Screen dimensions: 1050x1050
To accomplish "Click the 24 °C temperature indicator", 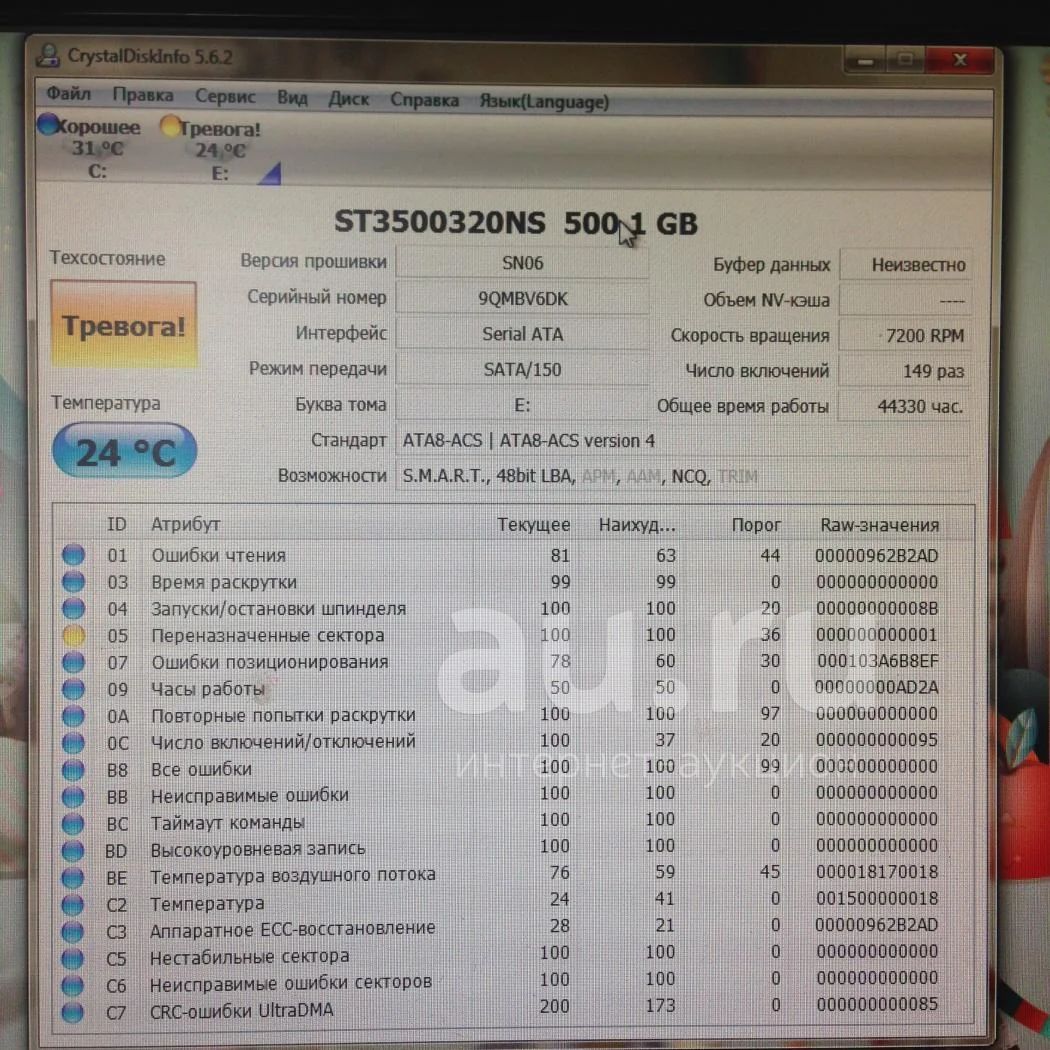I will click(x=125, y=451).
